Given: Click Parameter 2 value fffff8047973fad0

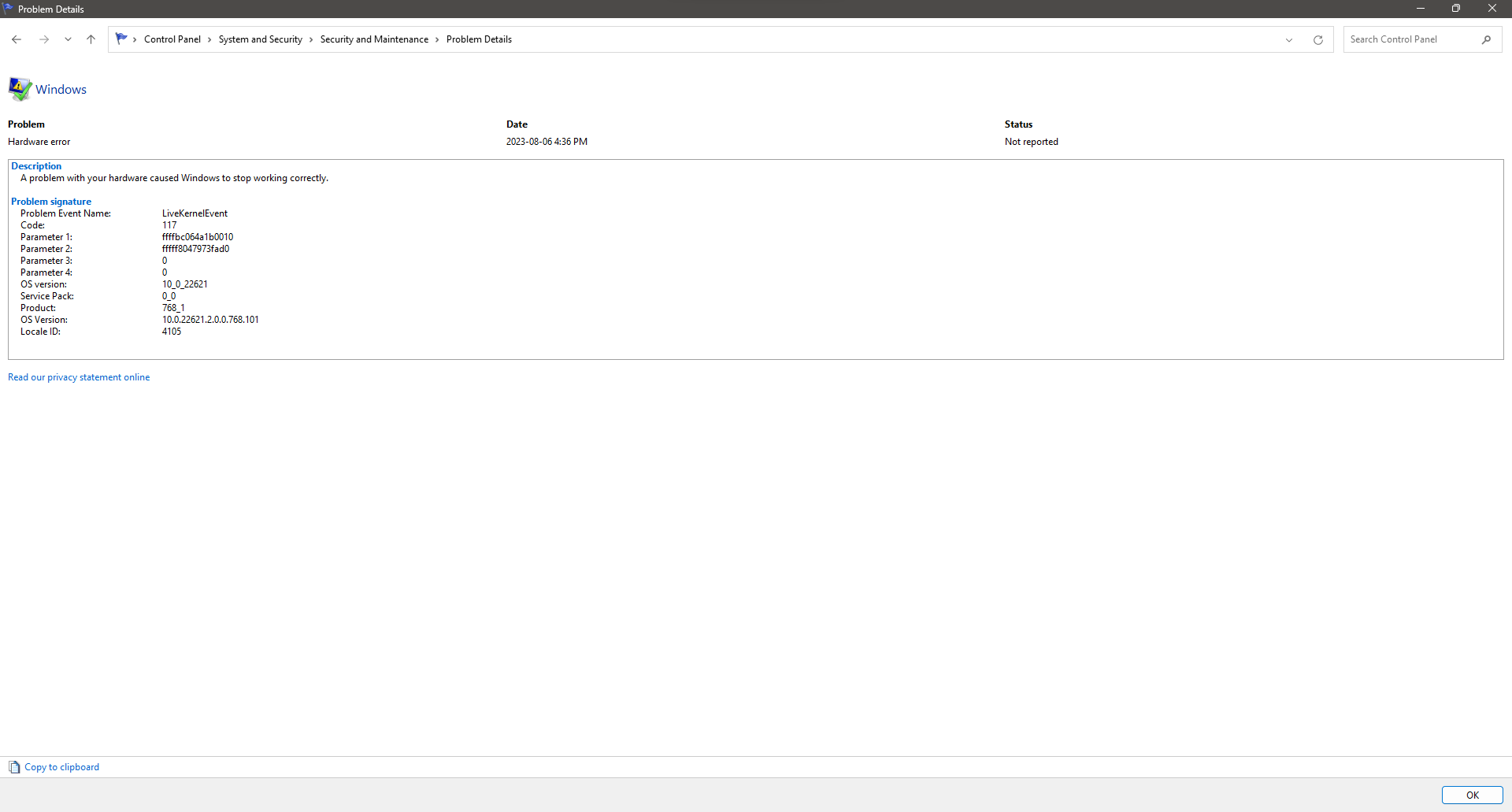Looking at the screenshot, I should 196,249.
